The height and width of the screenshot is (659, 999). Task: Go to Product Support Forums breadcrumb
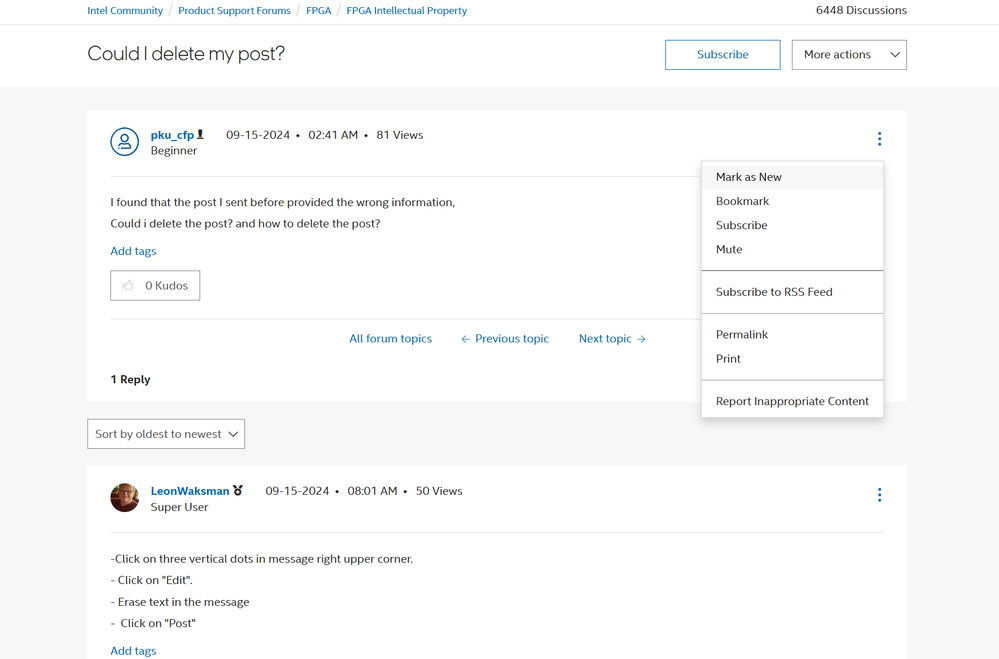pyautogui.click(x=234, y=11)
